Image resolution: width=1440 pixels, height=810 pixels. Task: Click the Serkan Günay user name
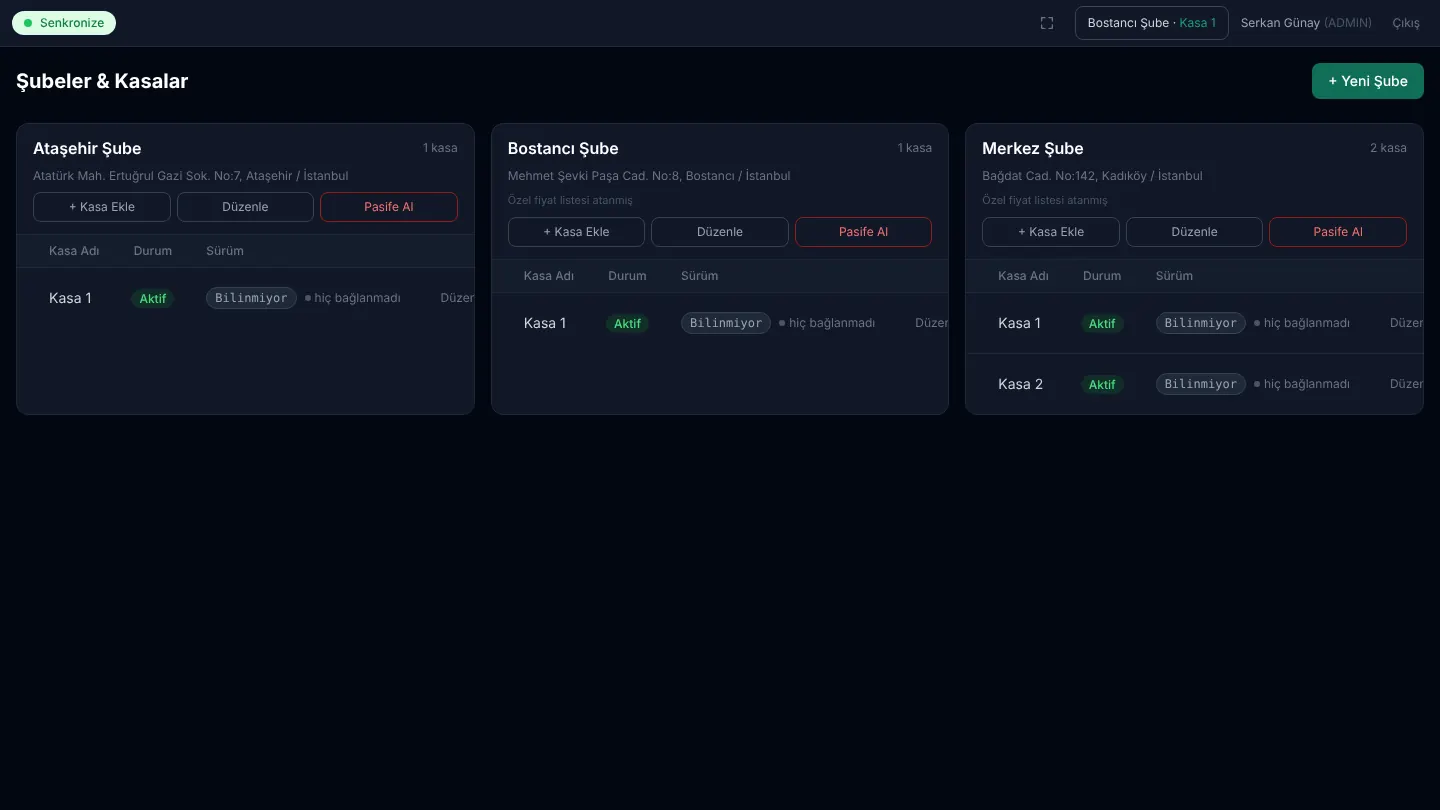pos(1280,23)
